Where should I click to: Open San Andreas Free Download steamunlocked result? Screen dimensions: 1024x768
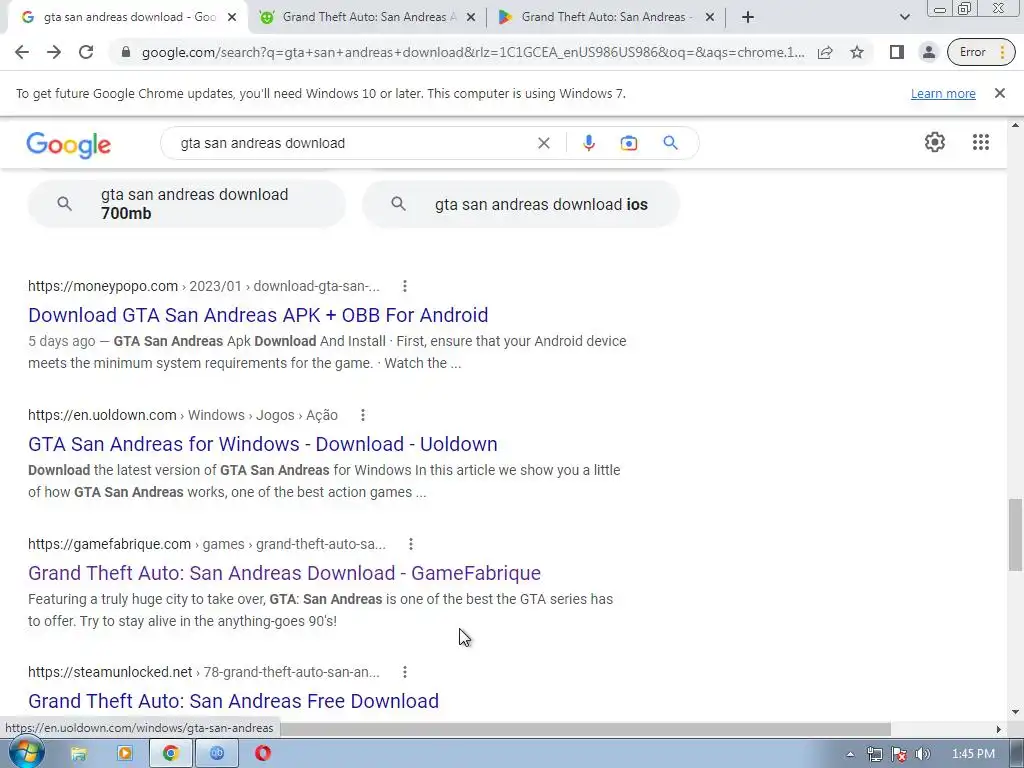tap(233, 701)
